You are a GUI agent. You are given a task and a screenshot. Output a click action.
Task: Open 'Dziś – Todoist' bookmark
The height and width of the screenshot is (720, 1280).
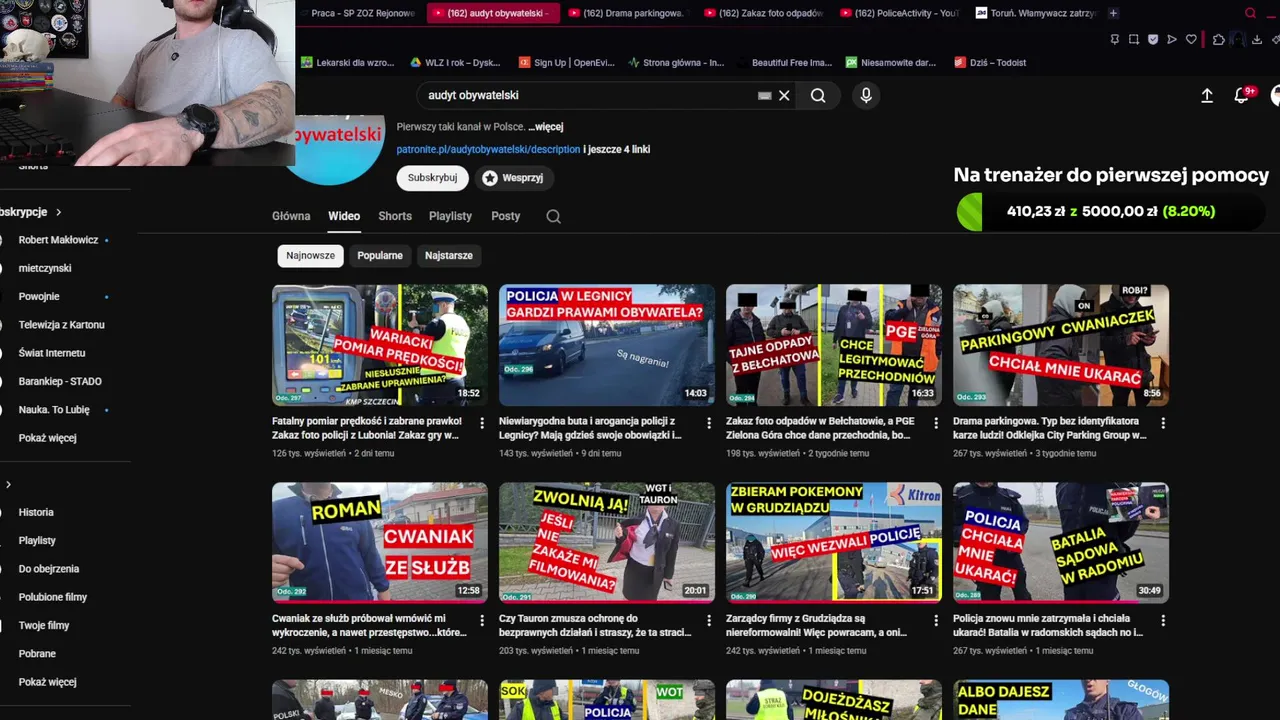(990, 62)
